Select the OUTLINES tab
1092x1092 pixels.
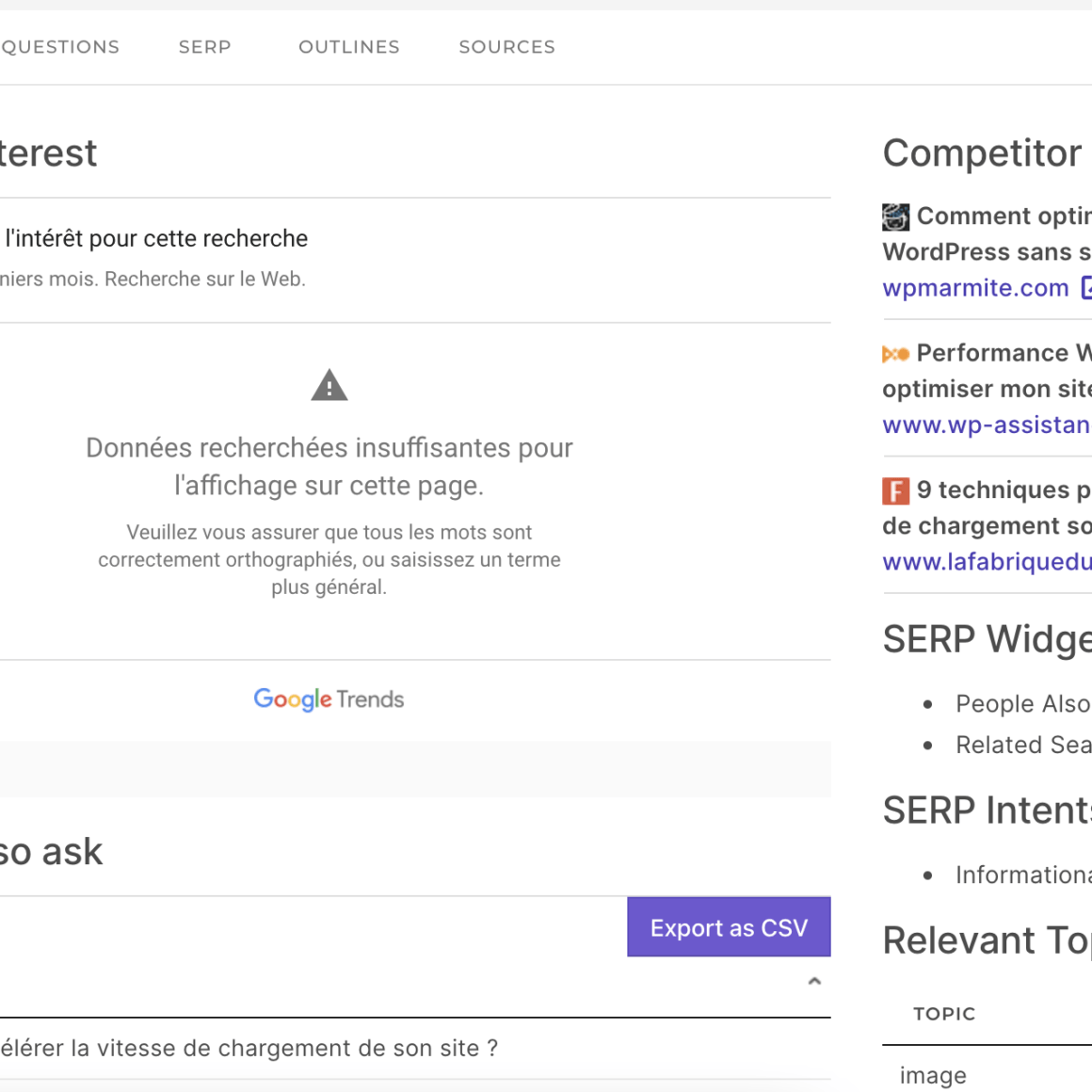click(x=348, y=47)
